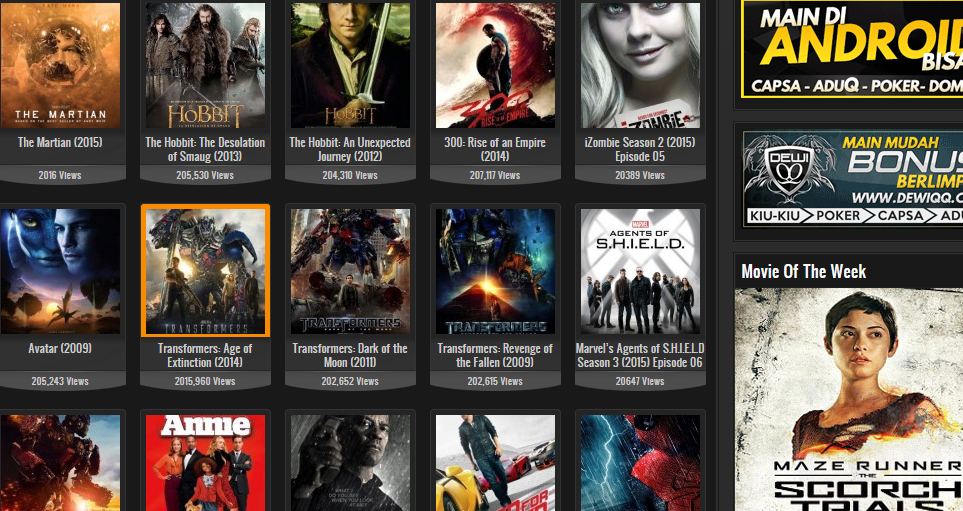Screen dimensions: 963x511
Task: Open The Hobbit Unexpected Journey poster
Action: point(350,65)
